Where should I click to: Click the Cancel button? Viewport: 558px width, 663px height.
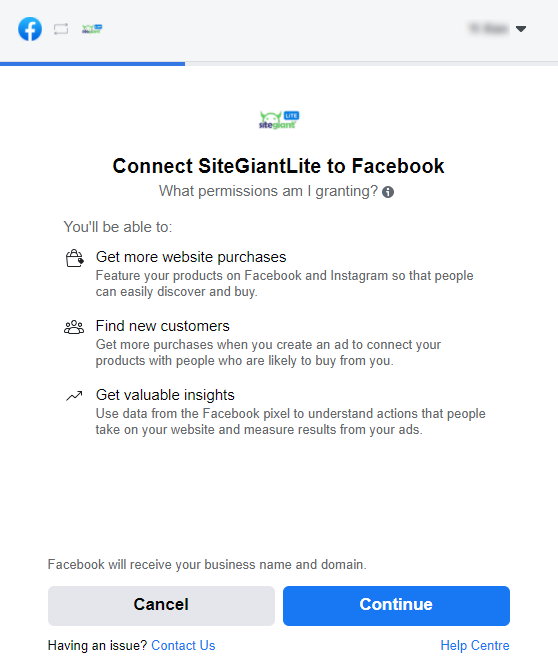(161, 605)
